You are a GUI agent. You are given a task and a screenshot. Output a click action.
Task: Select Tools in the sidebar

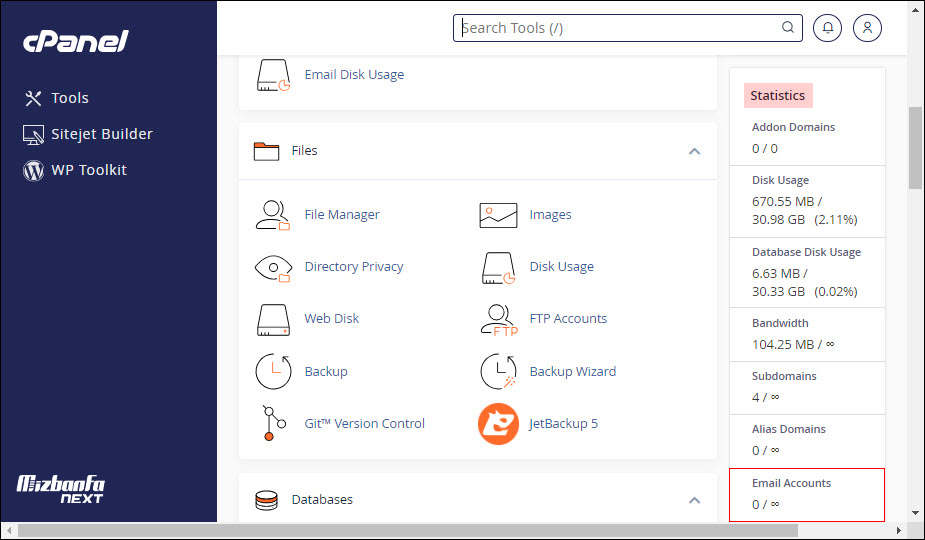(x=70, y=98)
